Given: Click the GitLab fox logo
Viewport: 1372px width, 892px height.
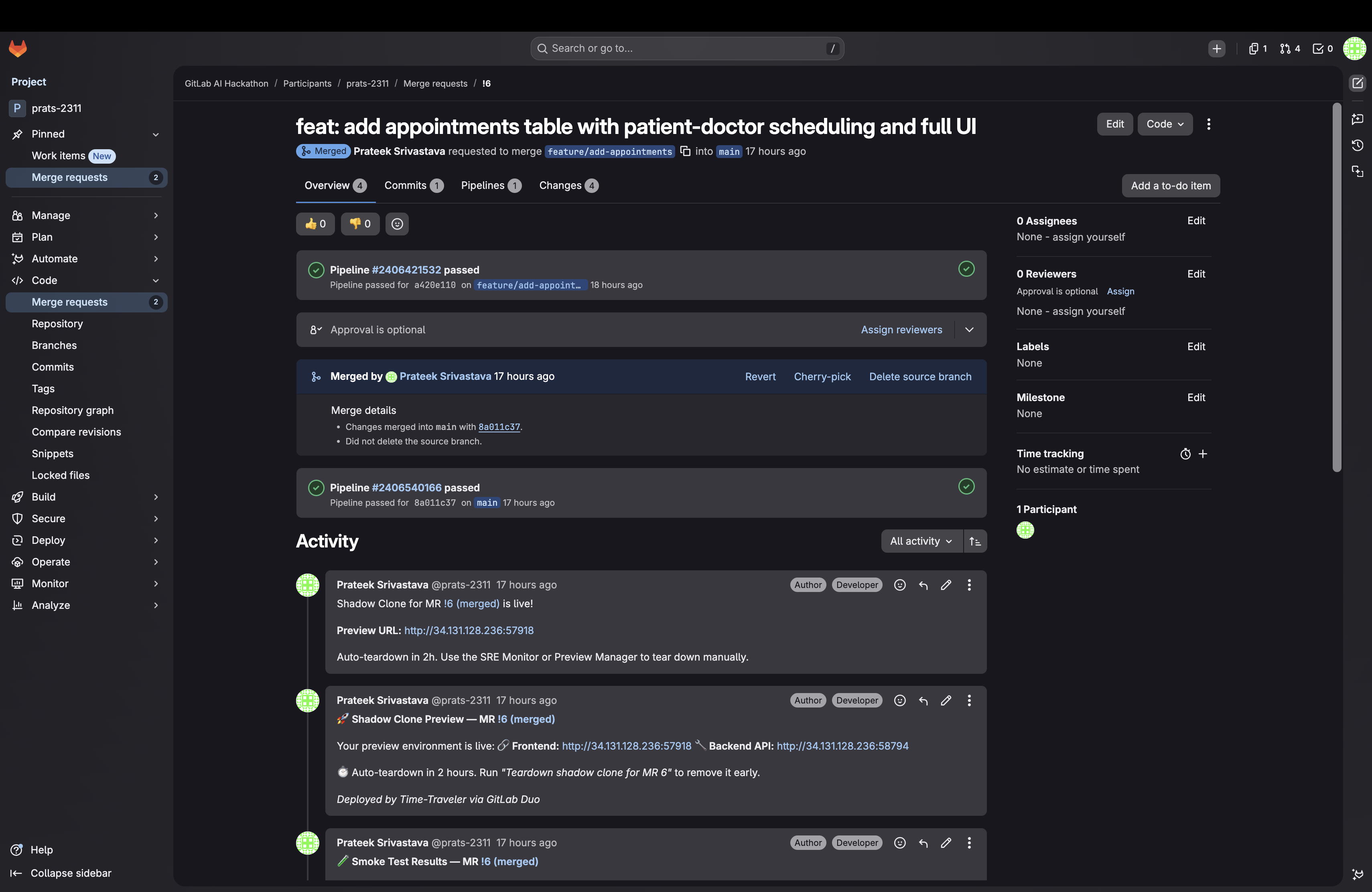Looking at the screenshot, I should coord(18,49).
